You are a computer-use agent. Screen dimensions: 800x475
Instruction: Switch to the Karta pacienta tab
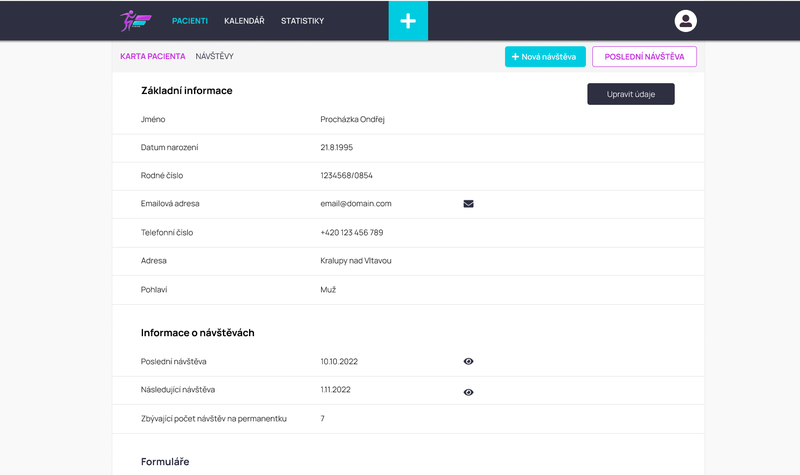point(152,57)
